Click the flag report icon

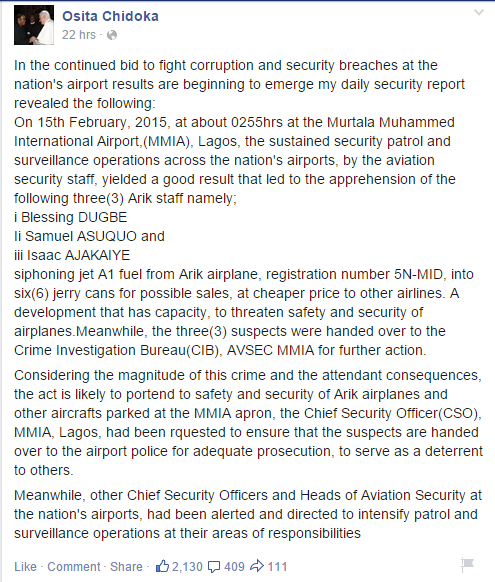(467, 565)
